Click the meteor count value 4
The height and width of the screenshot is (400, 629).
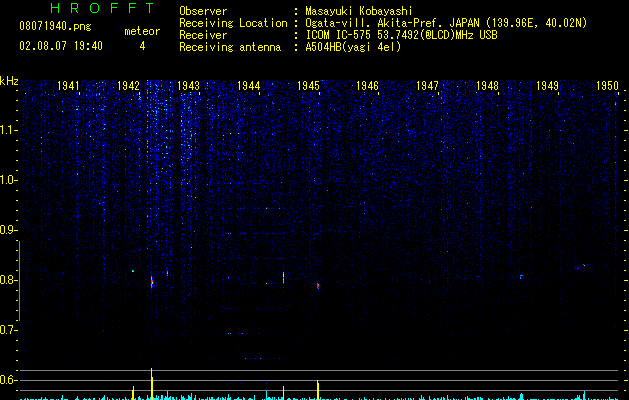[142, 46]
